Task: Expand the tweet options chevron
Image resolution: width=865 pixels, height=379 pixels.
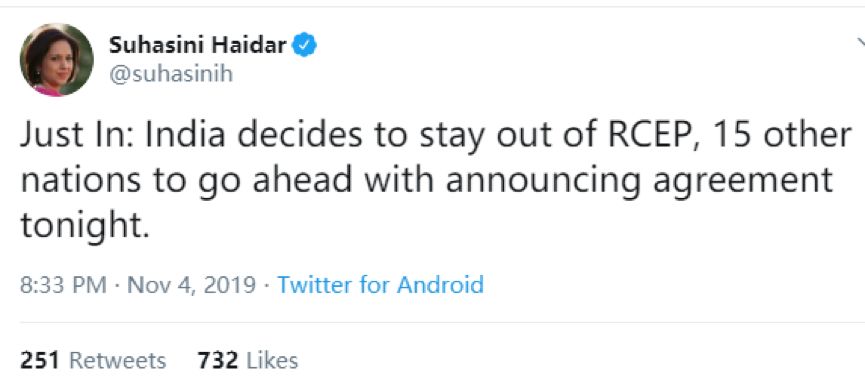Action: point(860,42)
